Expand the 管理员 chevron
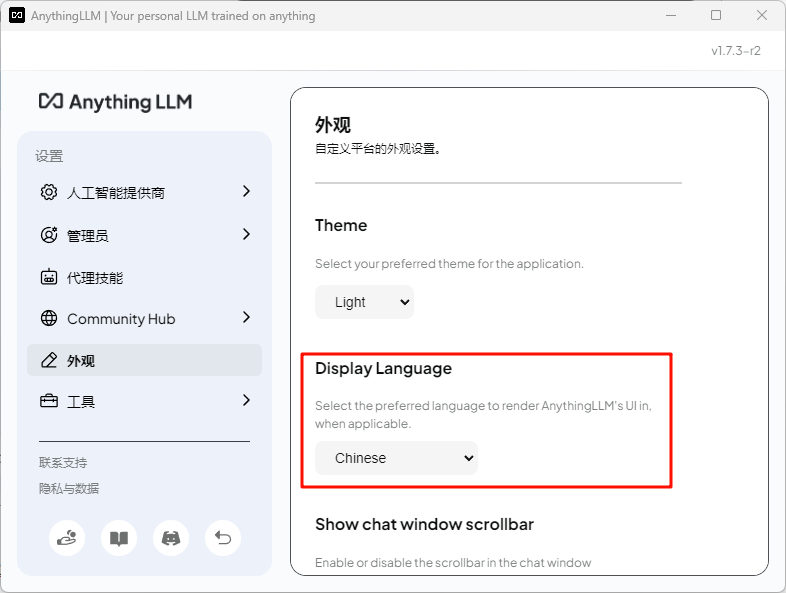786x593 pixels. (x=246, y=234)
